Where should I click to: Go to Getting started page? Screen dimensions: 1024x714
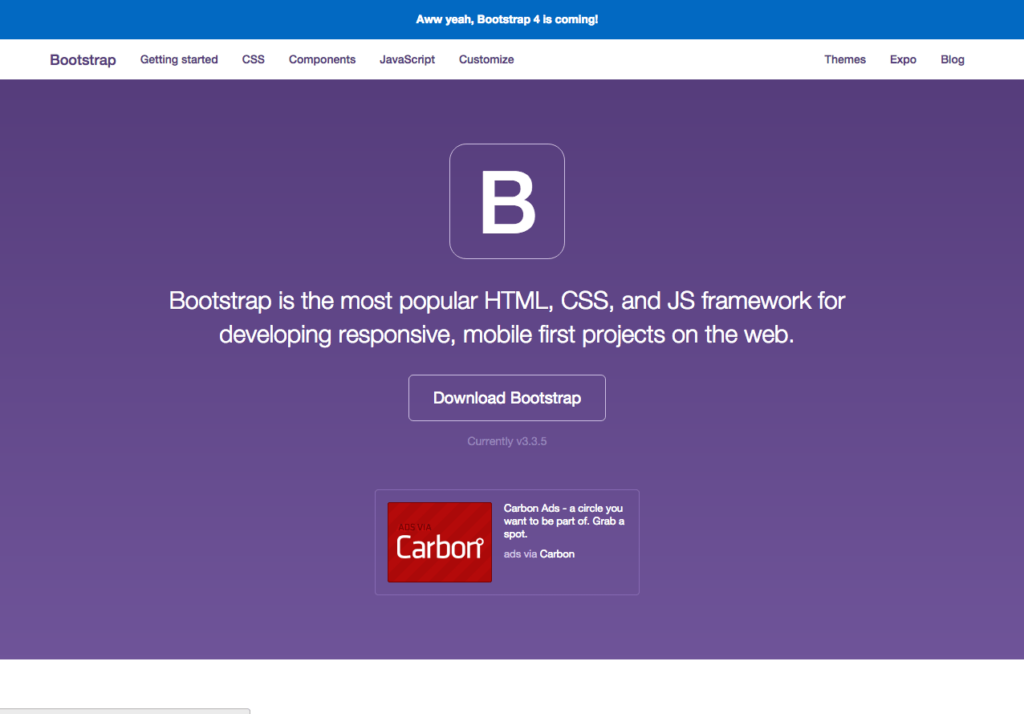click(179, 59)
